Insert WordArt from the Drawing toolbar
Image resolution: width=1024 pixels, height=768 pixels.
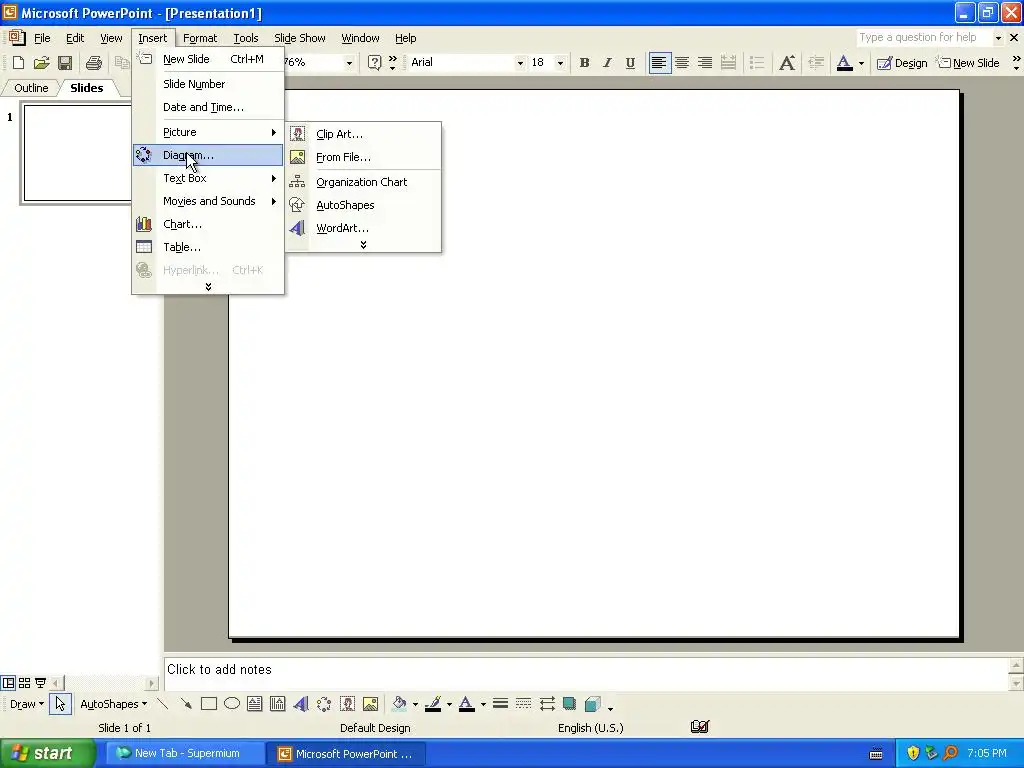(300, 704)
